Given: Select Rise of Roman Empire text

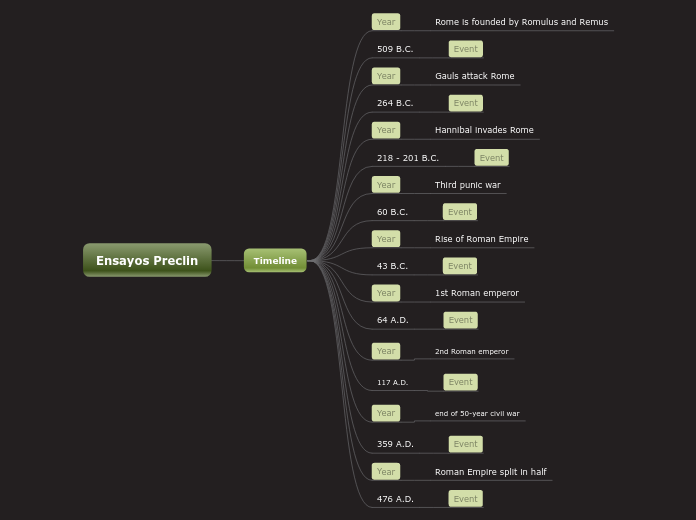Looking at the screenshot, I should click(482, 239).
